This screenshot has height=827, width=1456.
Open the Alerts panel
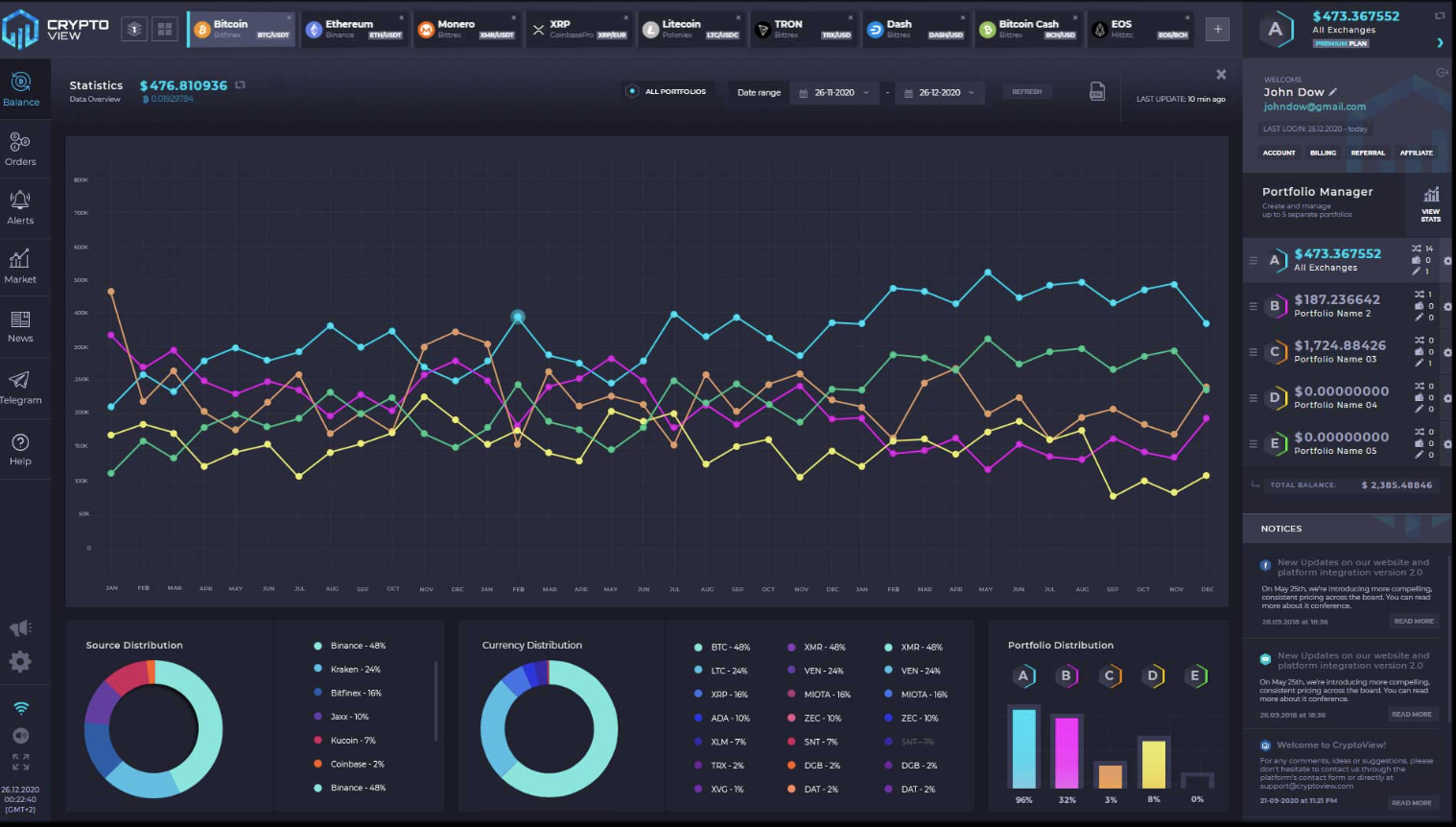[x=21, y=207]
